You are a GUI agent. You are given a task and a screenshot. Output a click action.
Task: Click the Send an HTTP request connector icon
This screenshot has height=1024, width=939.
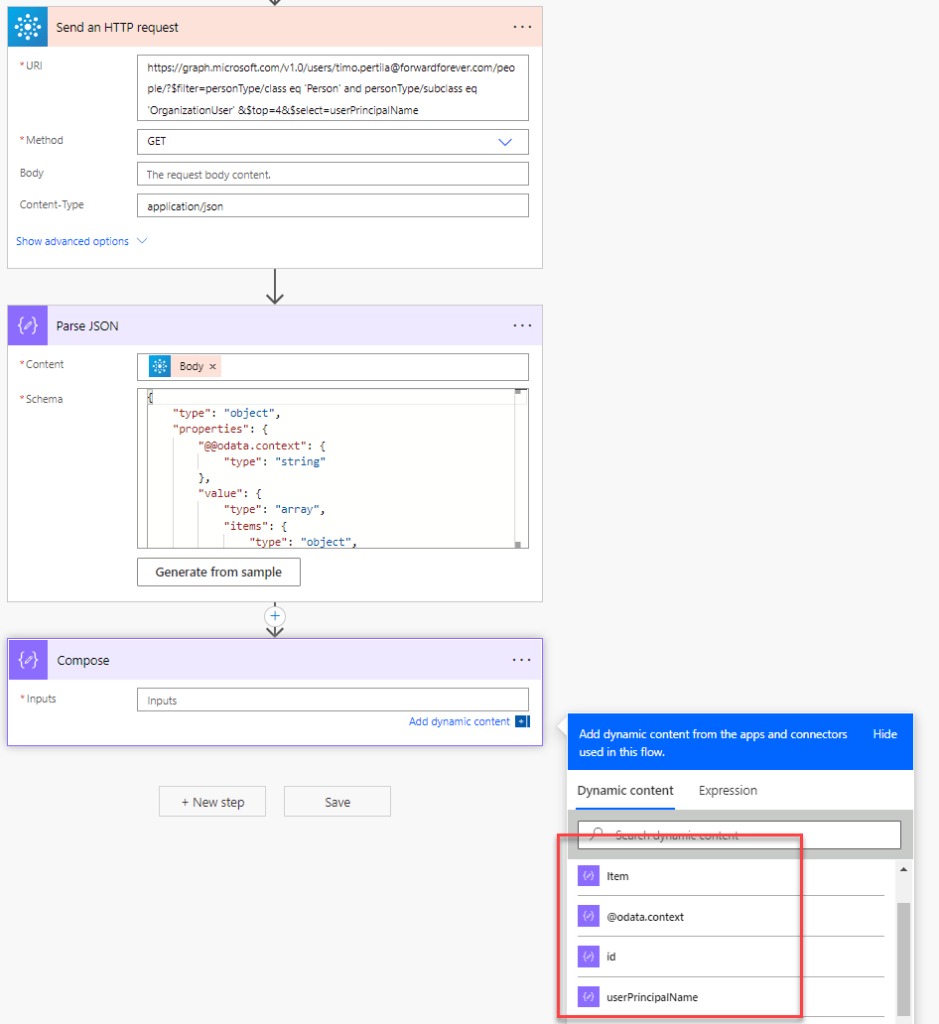[28, 27]
